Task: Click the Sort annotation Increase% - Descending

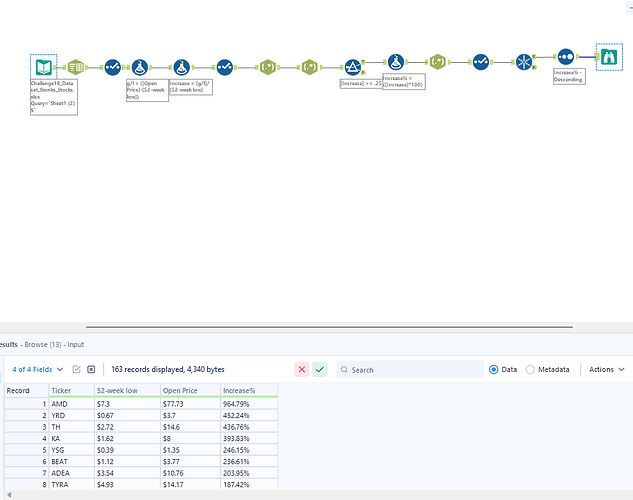Action: click(569, 76)
